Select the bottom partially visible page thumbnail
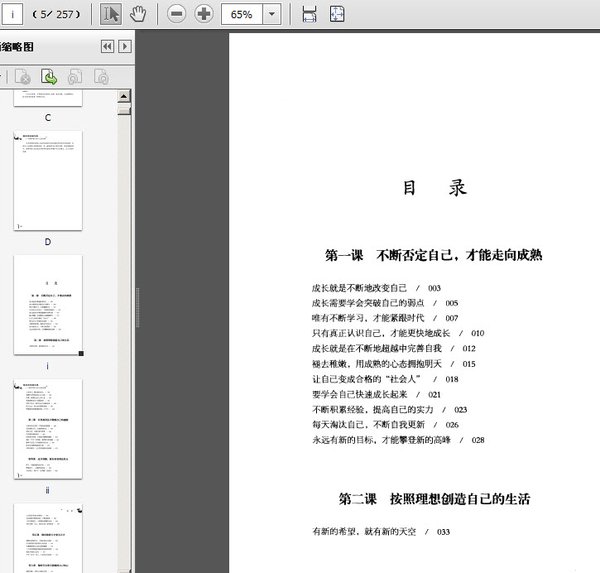Screen dimensions: 600x573 pyautogui.click(x=48, y=538)
